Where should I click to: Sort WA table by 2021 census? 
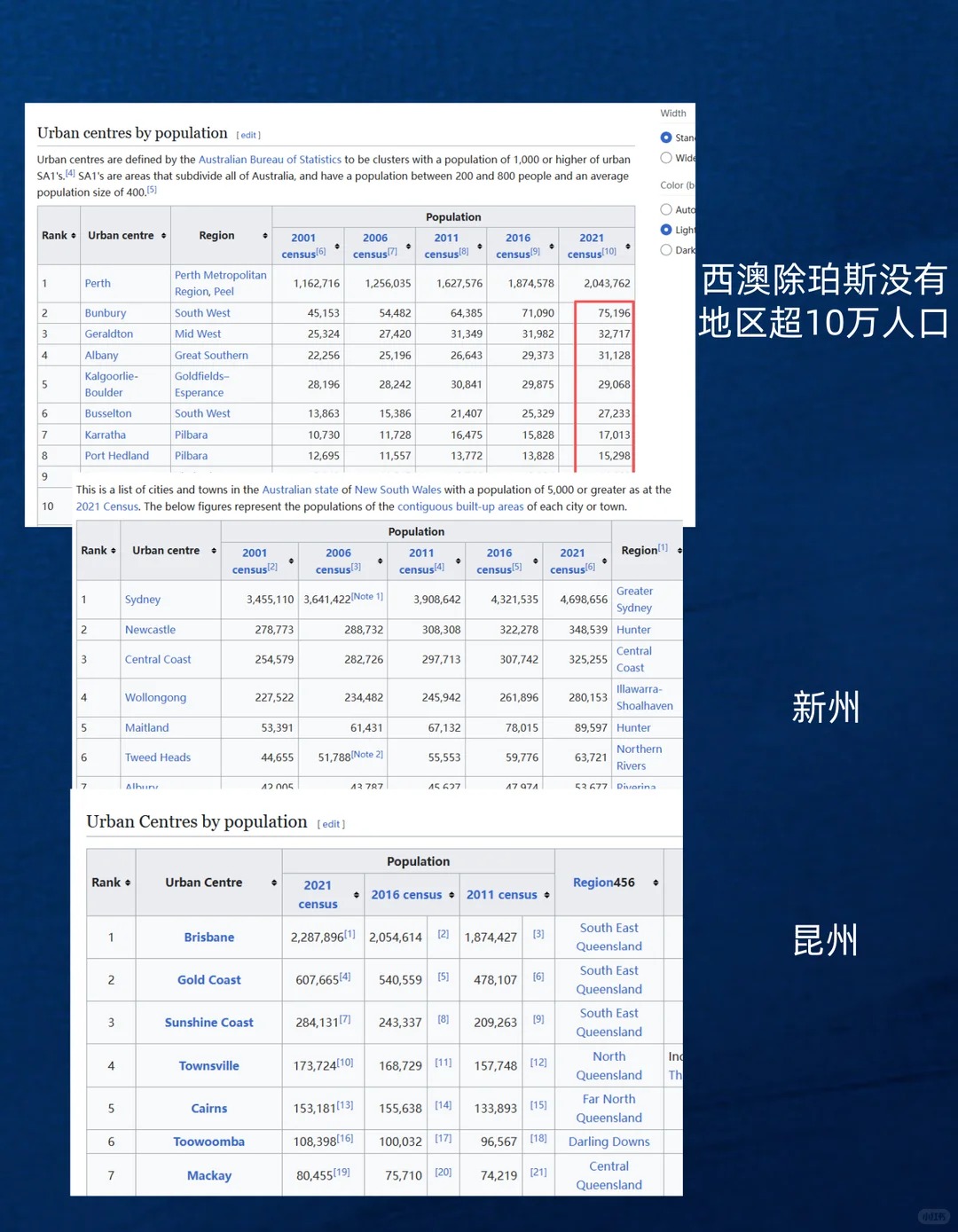click(x=628, y=247)
